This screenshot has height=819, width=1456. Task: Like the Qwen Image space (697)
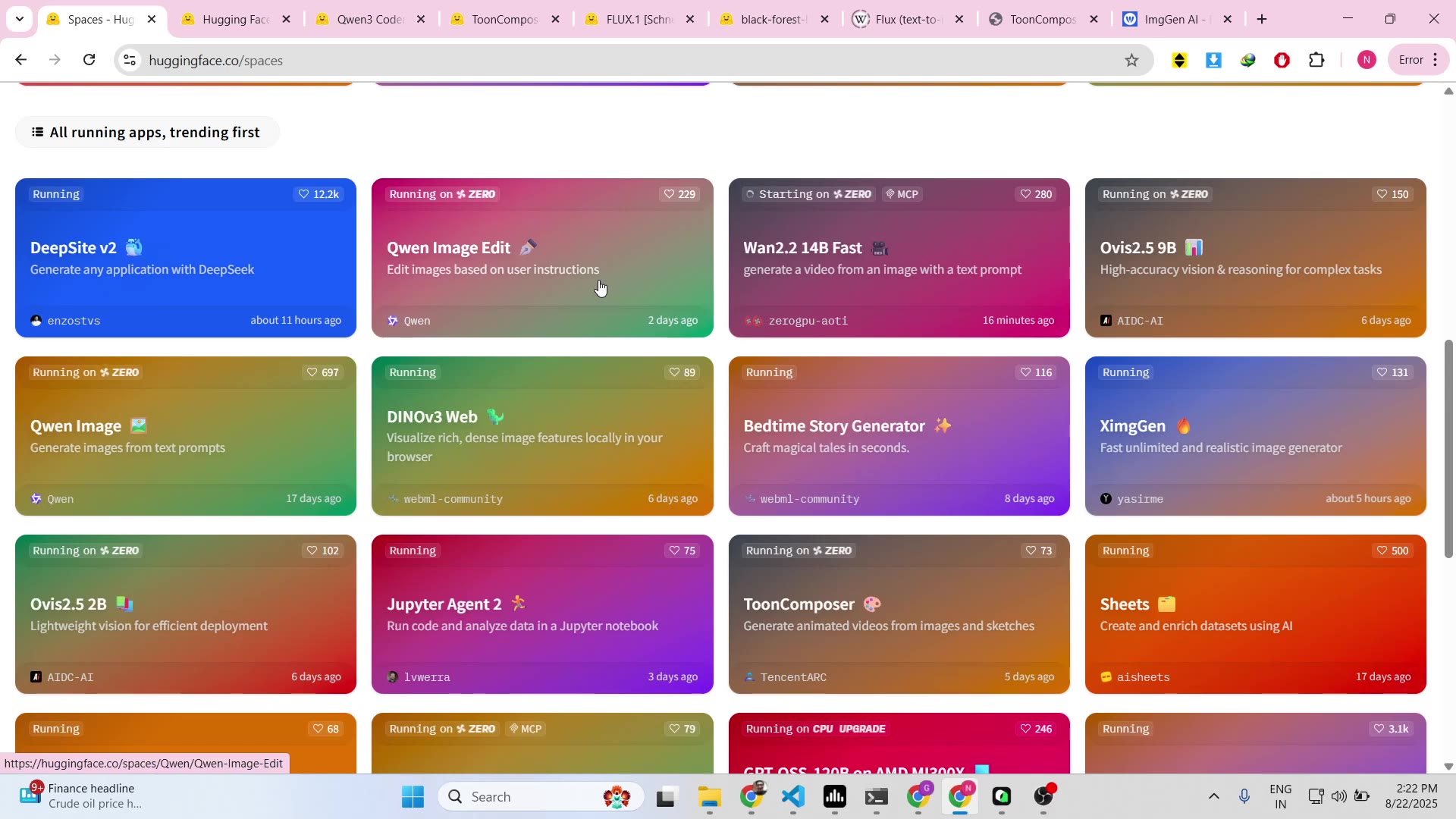click(x=322, y=372)
